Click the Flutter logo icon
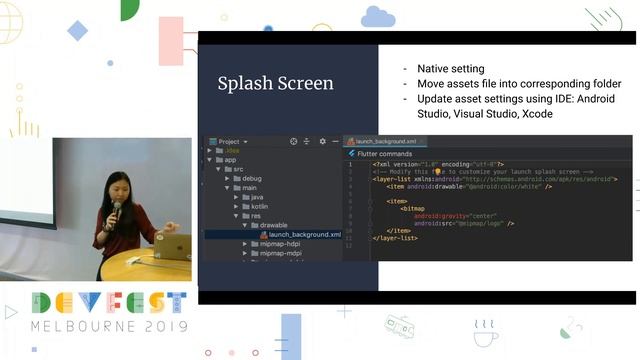This screenshot has height=360, width=640. pos(351,153)
